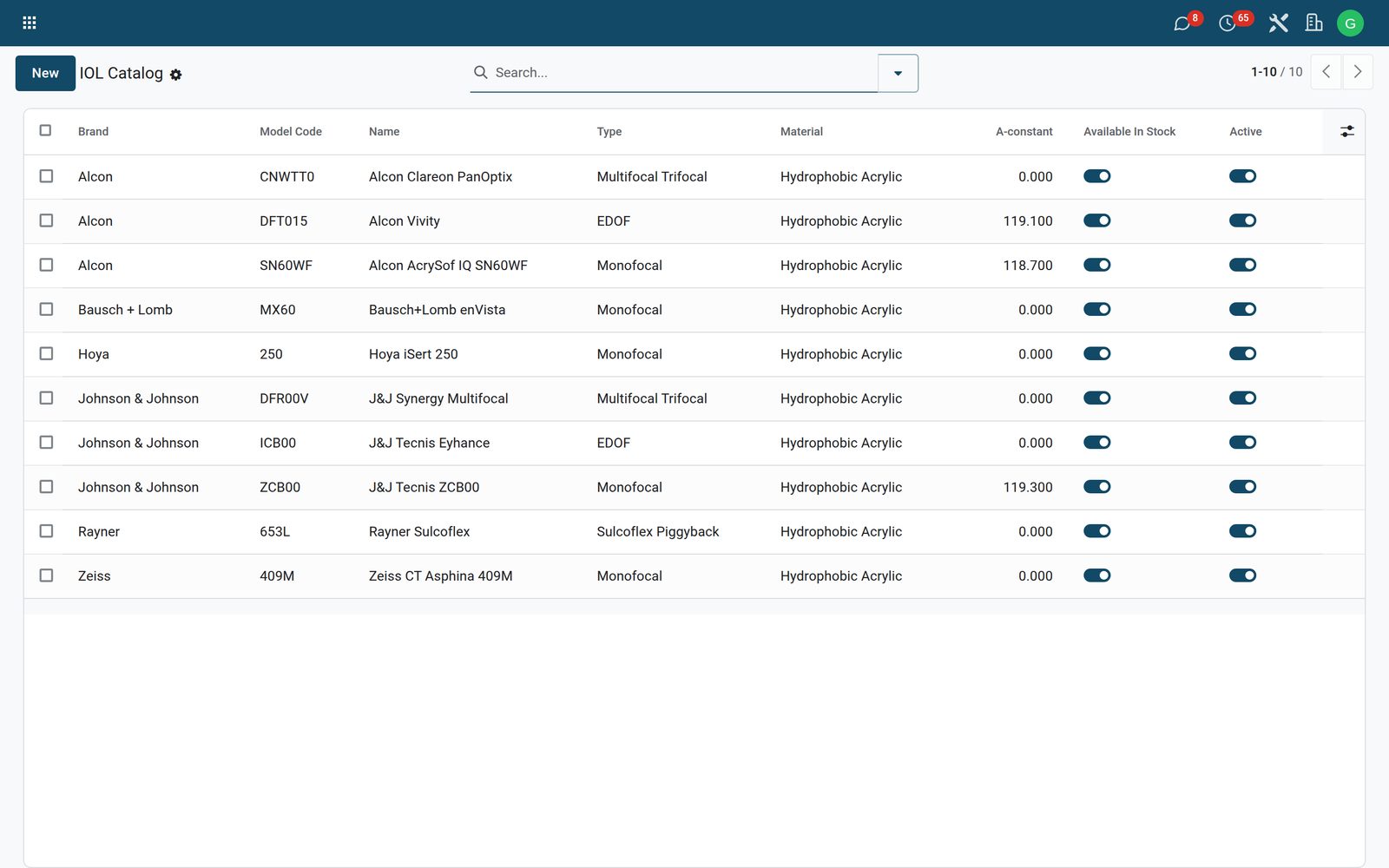Sort by the Brand column header
This screenshot has height=868, width=1389.
(x=94, y=132)
